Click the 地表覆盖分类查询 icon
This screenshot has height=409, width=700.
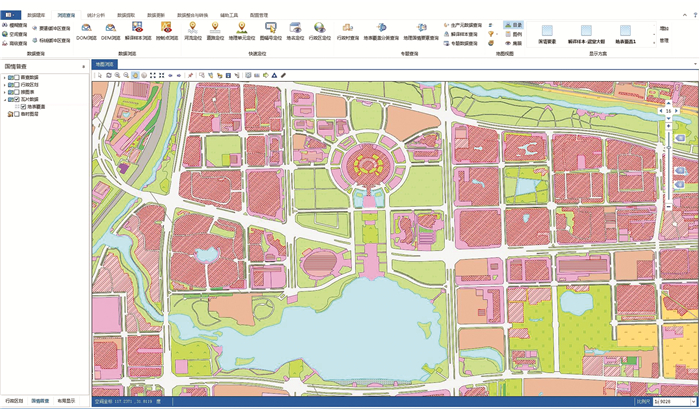380,29
